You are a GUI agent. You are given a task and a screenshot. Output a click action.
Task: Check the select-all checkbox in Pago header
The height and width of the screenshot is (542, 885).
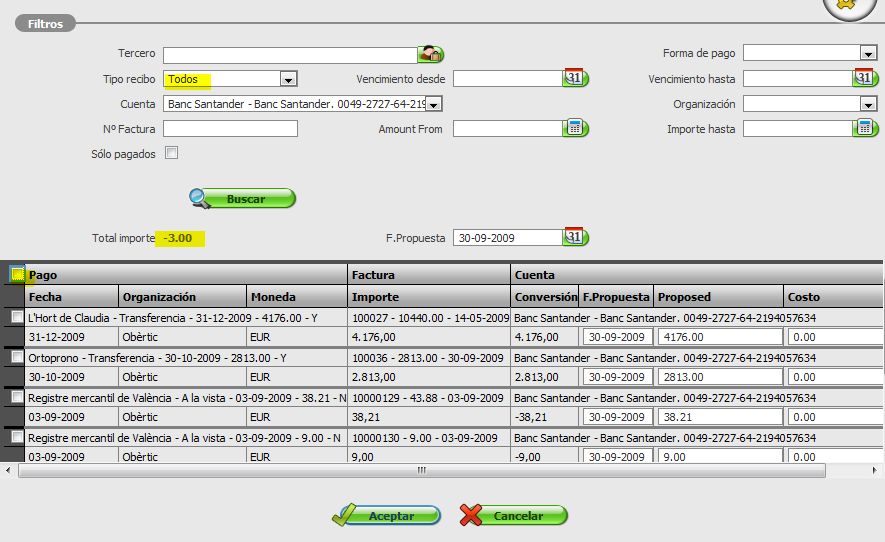17,274
